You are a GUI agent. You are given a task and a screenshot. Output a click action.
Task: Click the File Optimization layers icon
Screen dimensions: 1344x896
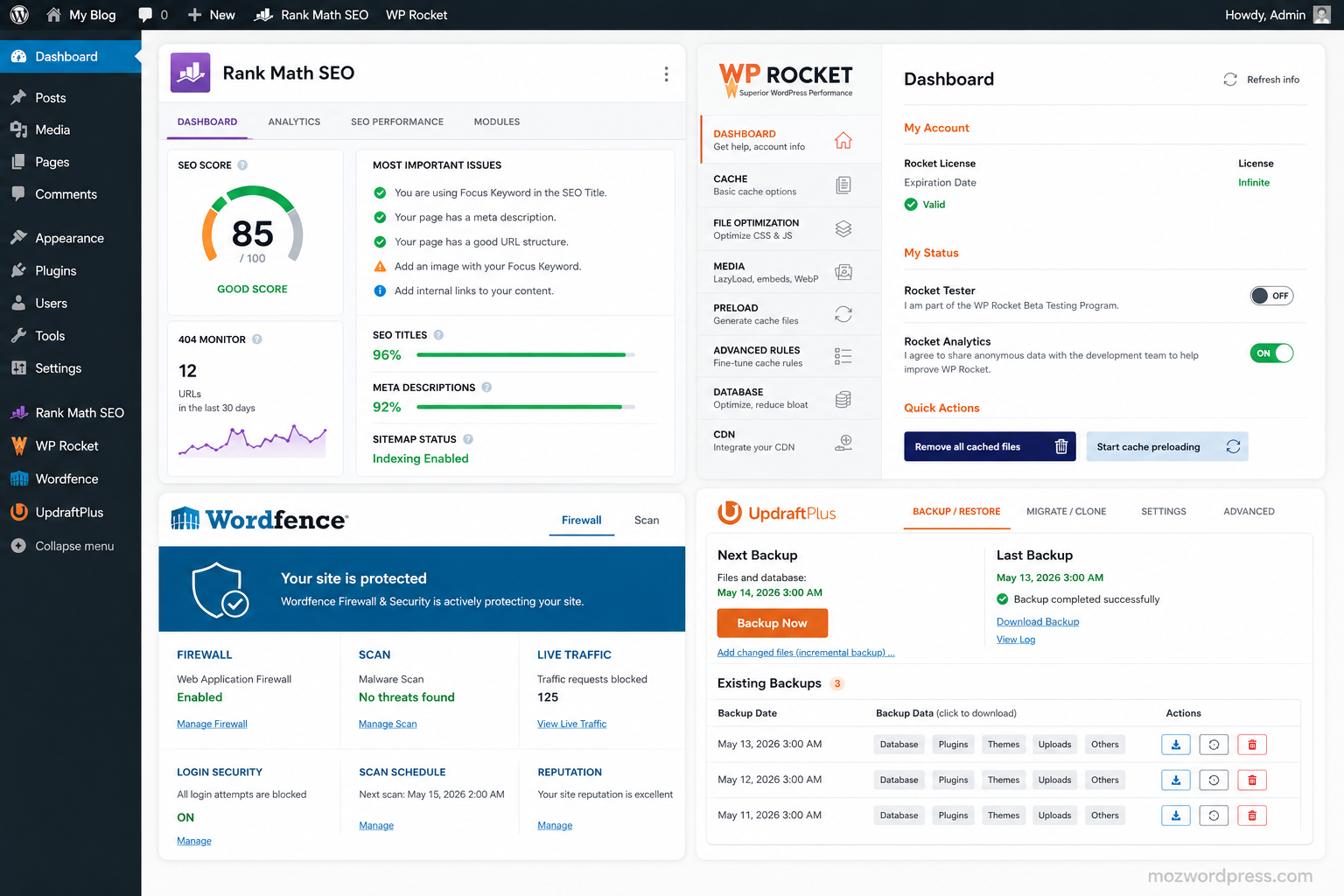coord(843,228)
